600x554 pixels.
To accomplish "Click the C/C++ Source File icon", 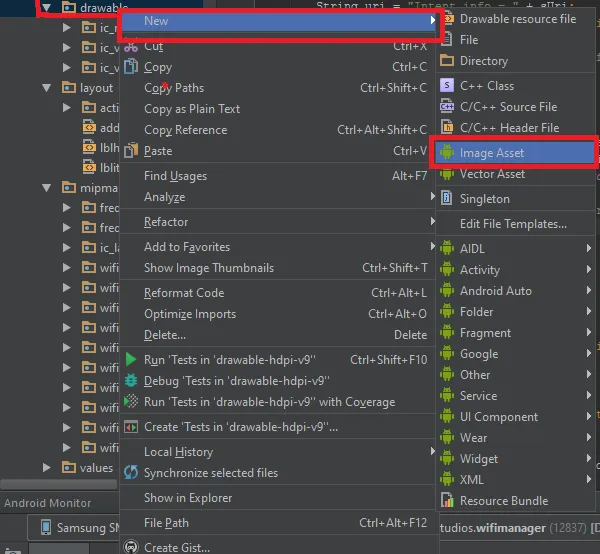I will coord(447,106).
